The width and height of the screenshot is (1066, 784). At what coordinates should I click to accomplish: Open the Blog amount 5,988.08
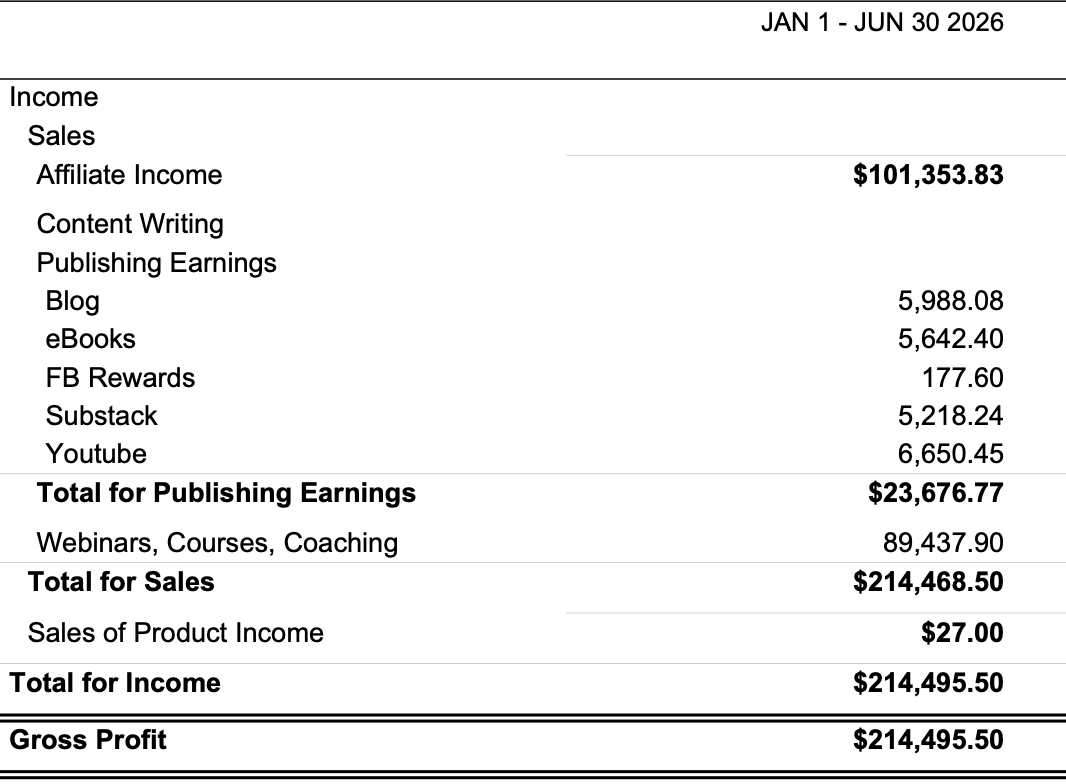[950, 301]
